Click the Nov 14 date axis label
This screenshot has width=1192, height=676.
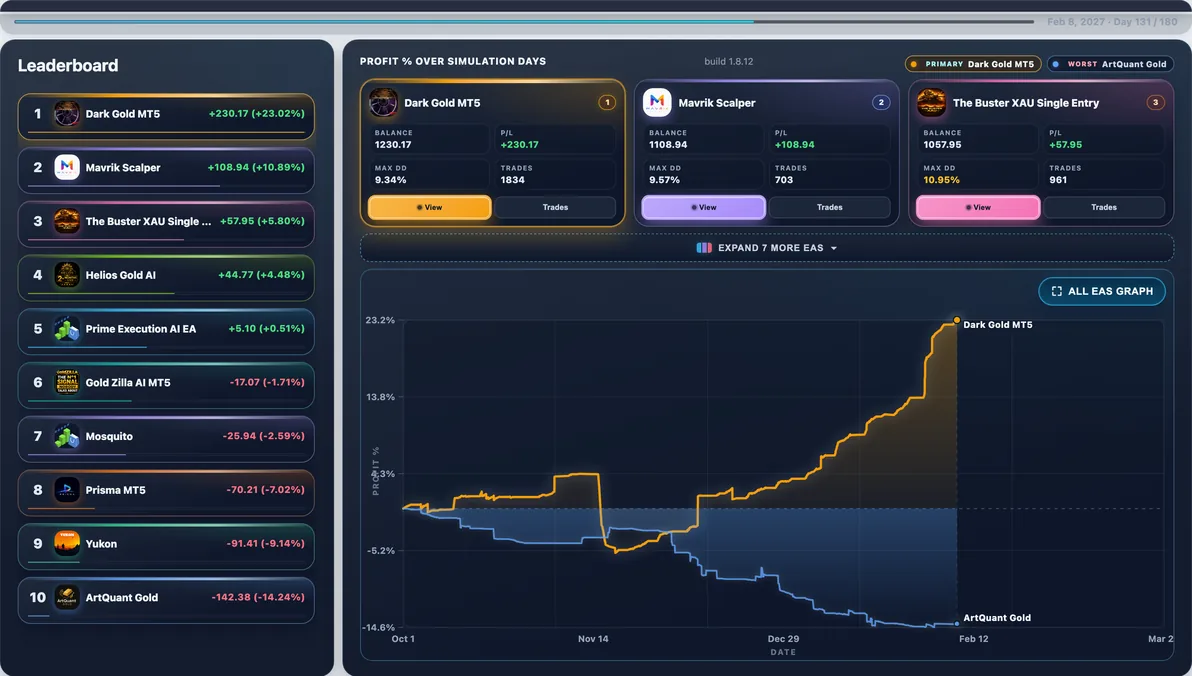[593, 639]
